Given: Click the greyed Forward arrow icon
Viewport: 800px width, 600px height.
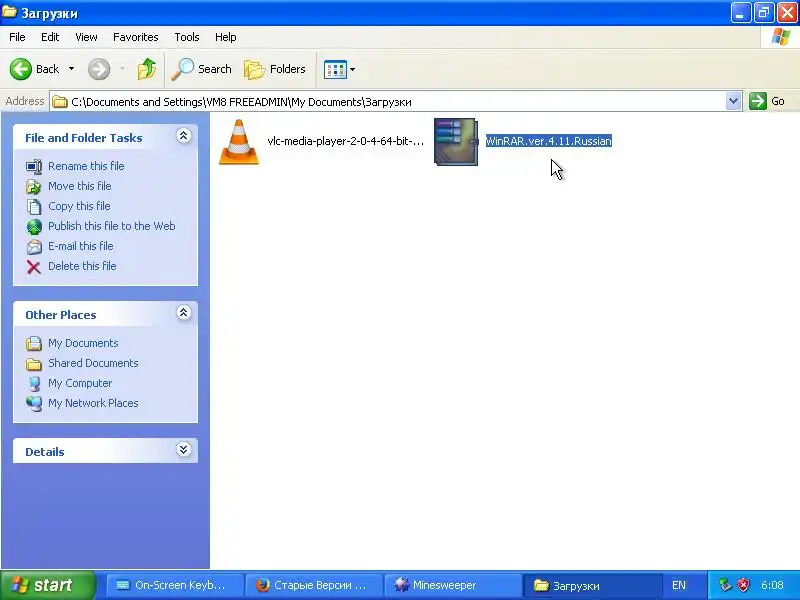Looking at the screenshot, I should click(99, 69).
